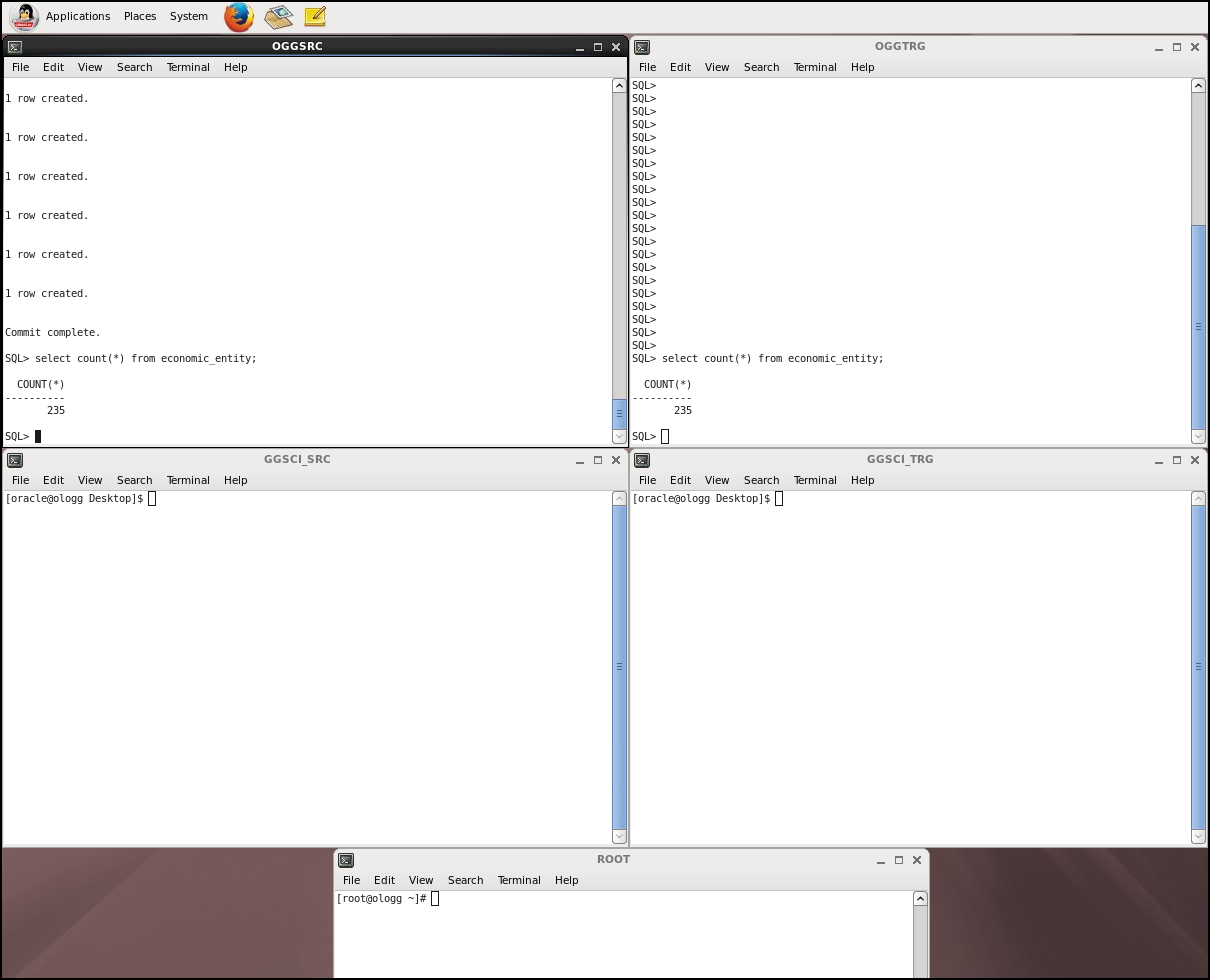The width and height of the screenshot is (1210, 980).
Task: Click OGGTRG scrollbar thumb
Action: point(1198,326)
